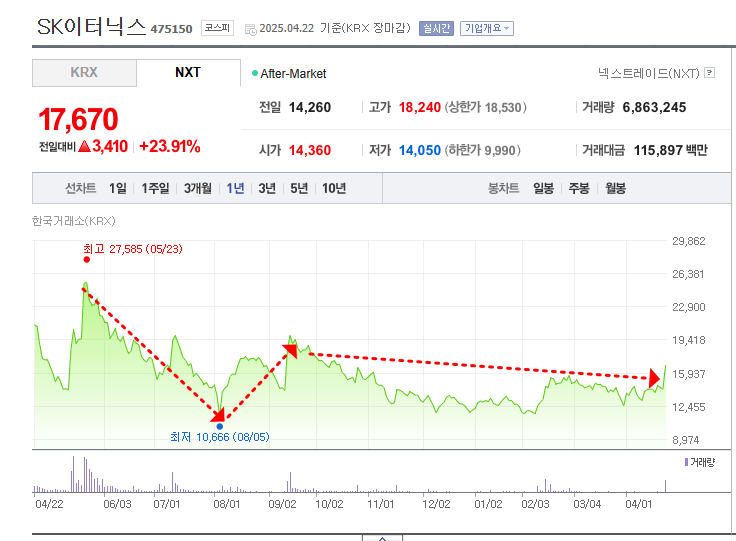Select the 1주일 line chart period
The height and width of the screenshot is (541, 736).
[155, 188]
